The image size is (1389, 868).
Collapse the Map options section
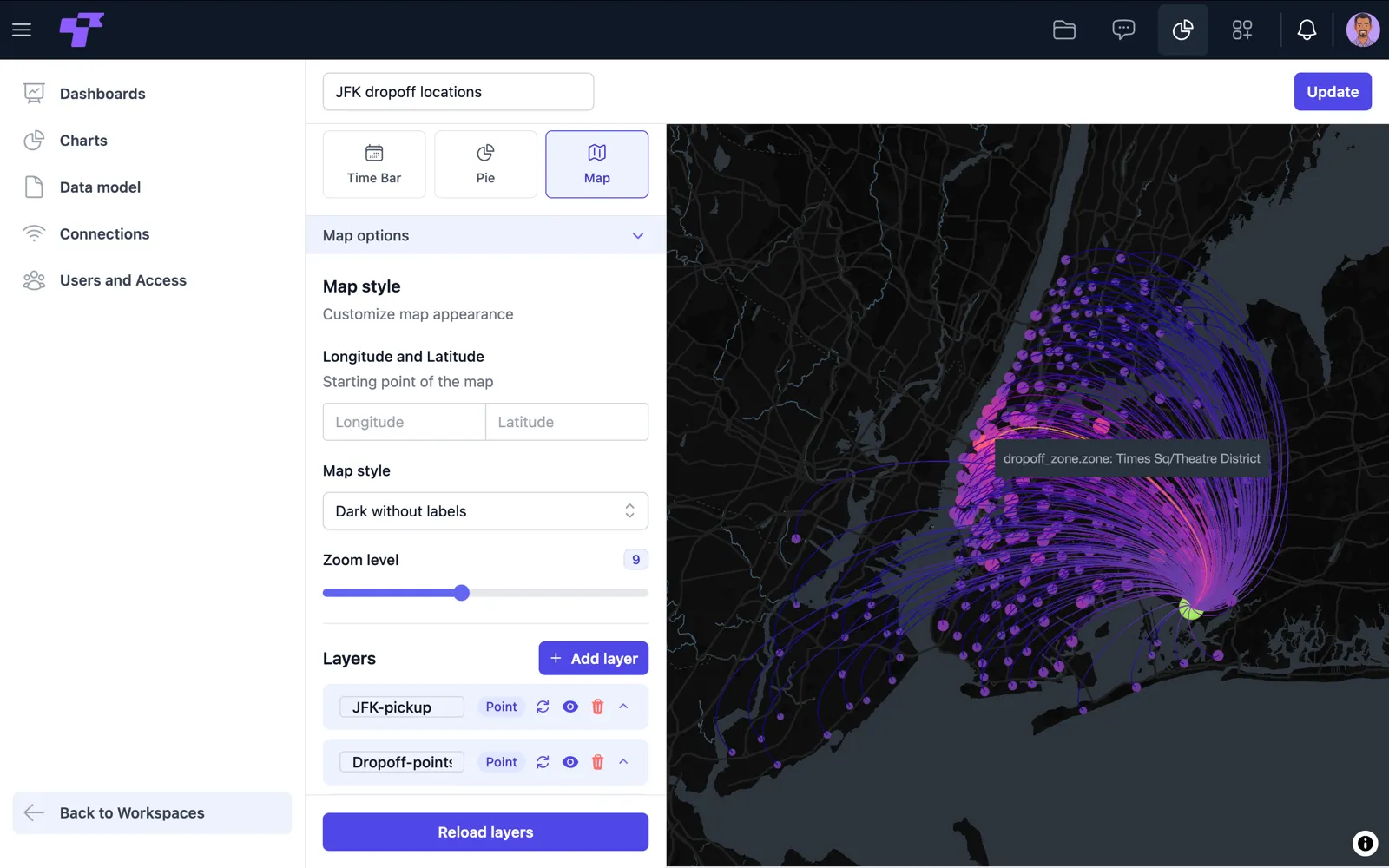485,235
